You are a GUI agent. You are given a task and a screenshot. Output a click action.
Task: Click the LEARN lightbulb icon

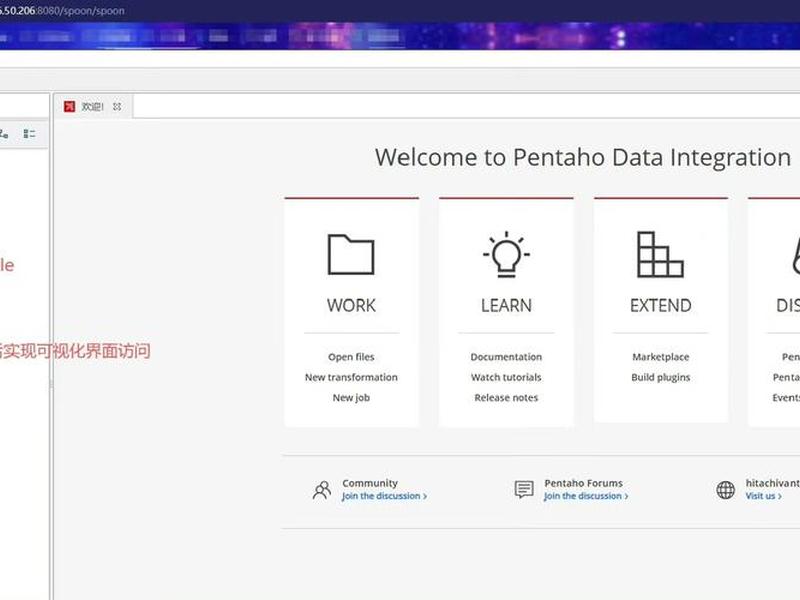506,254
